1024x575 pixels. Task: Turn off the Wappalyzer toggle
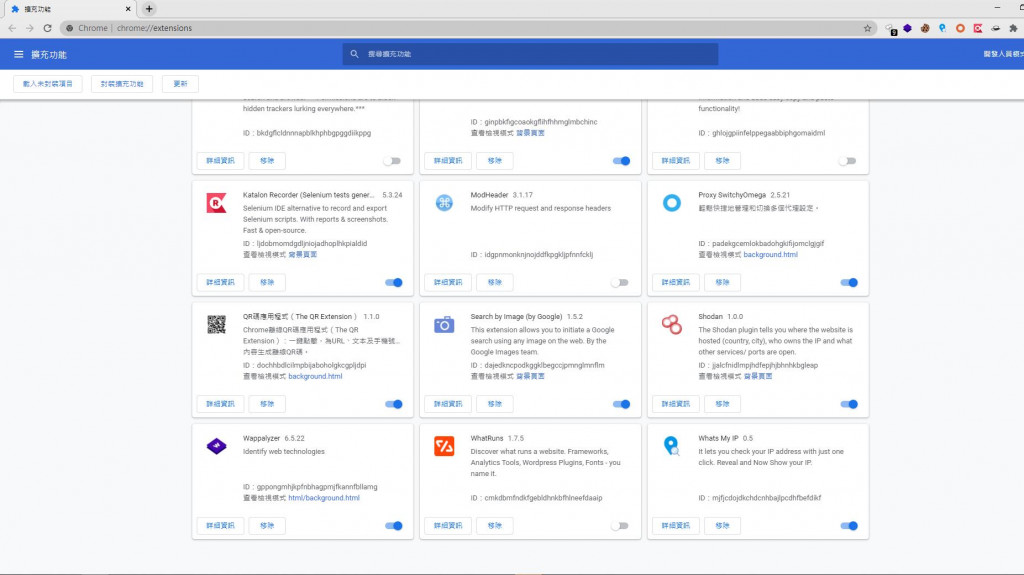(x=394, y=525)
